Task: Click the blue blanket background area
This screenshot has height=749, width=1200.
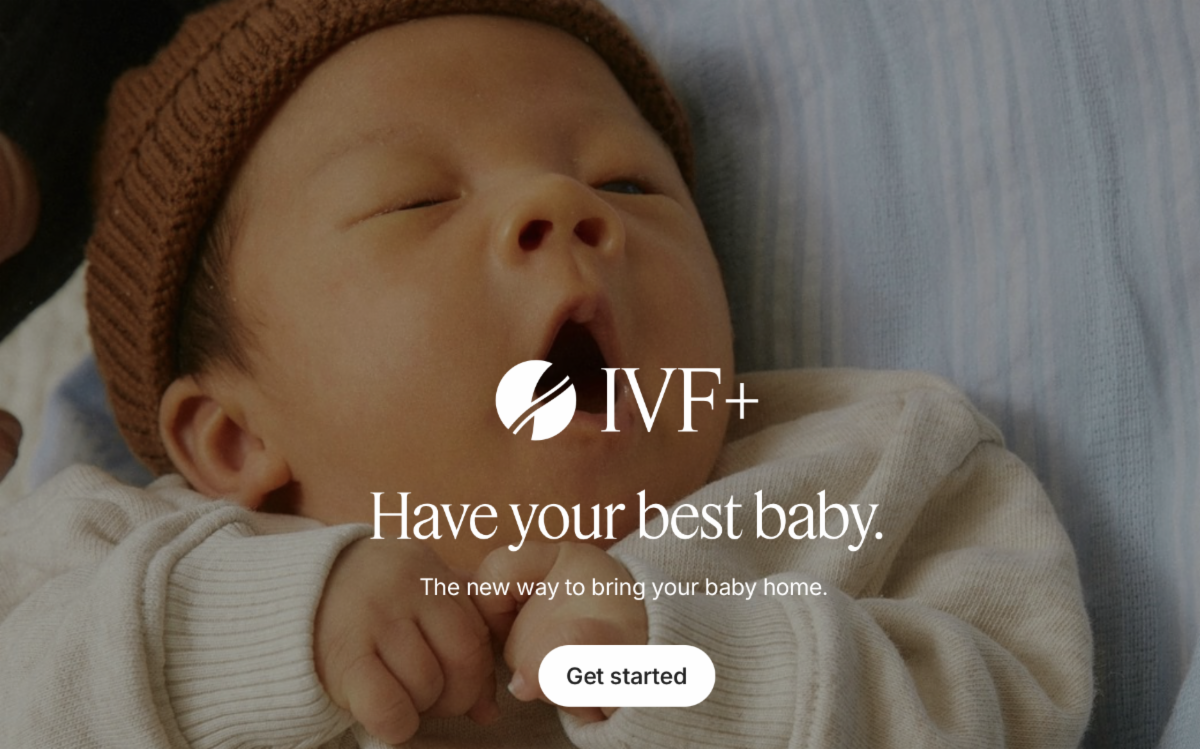Action: 950,200
